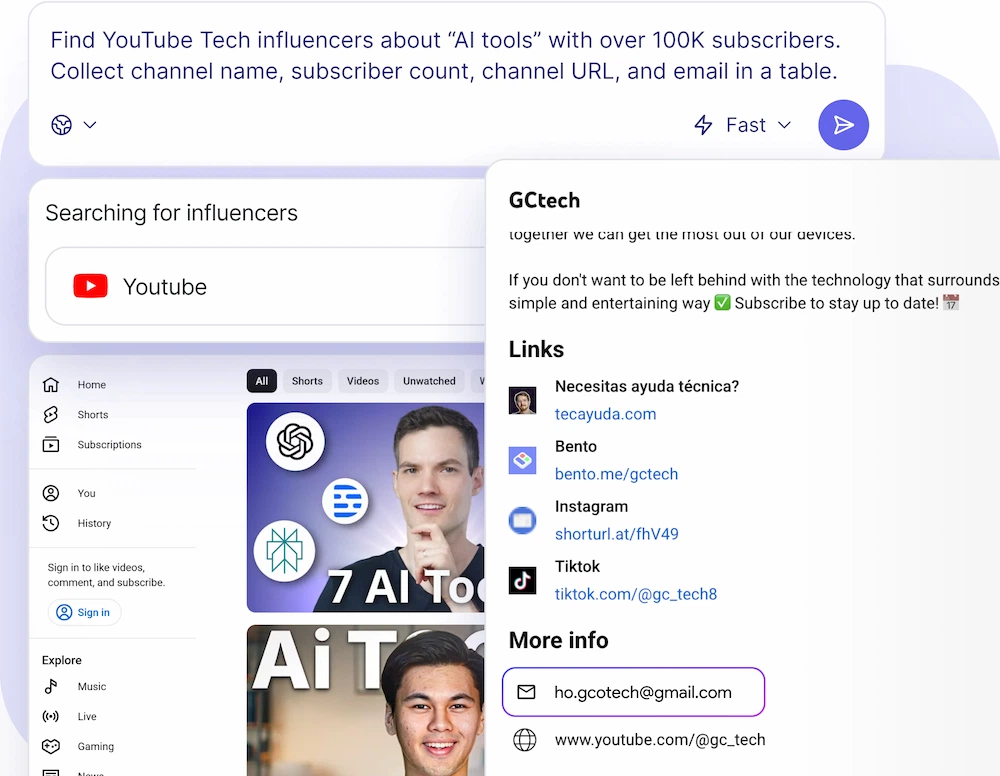Click the Subscribe to stay up to date text
Viewport: 1000px width, 776px height.
(x=836, y=303)
